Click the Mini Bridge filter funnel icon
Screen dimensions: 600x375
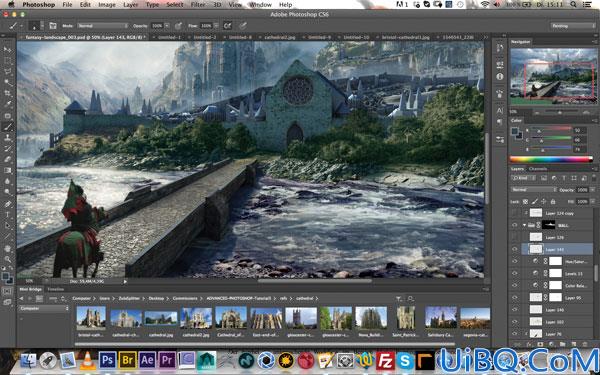tap(399, 298)
